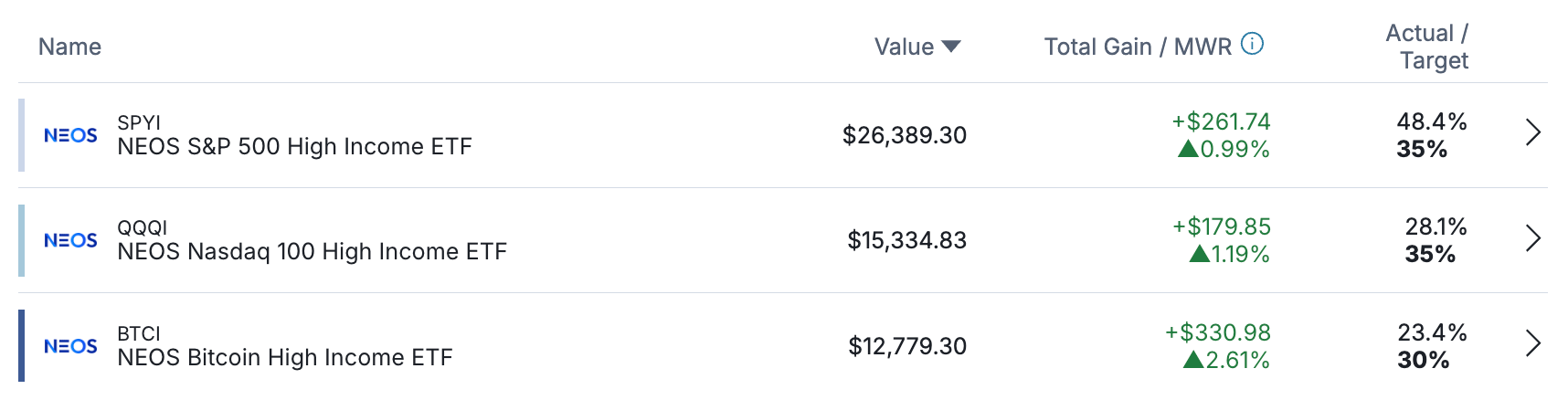
Task: Click the SPYI light-gray color bar
Action: tap(22, 135)
